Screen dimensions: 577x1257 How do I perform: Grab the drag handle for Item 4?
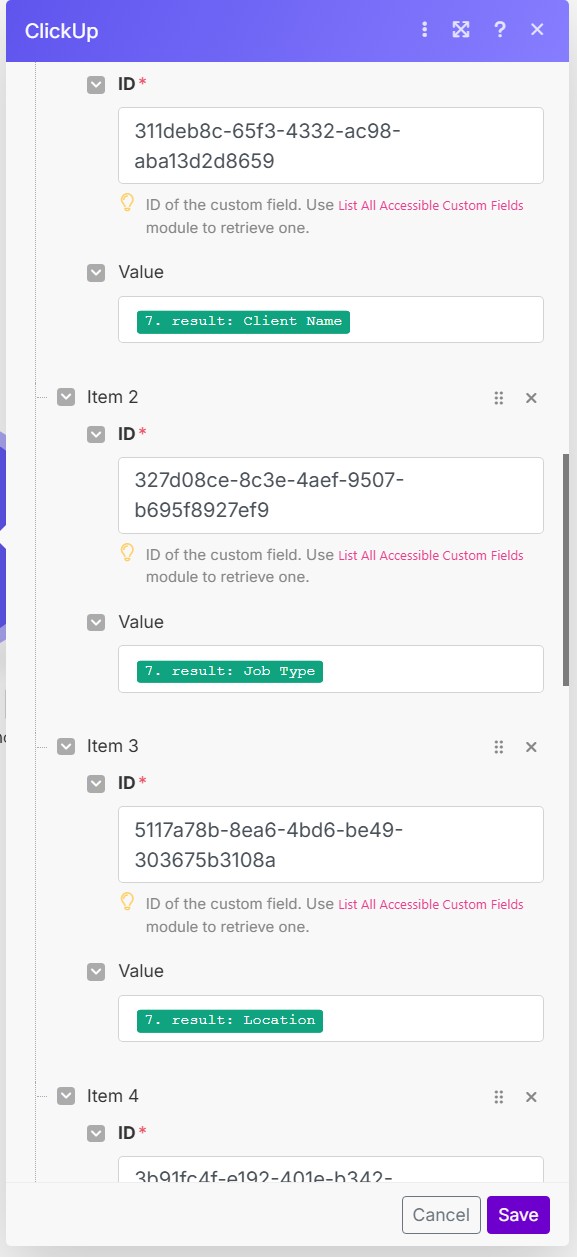coord(498,1097)
